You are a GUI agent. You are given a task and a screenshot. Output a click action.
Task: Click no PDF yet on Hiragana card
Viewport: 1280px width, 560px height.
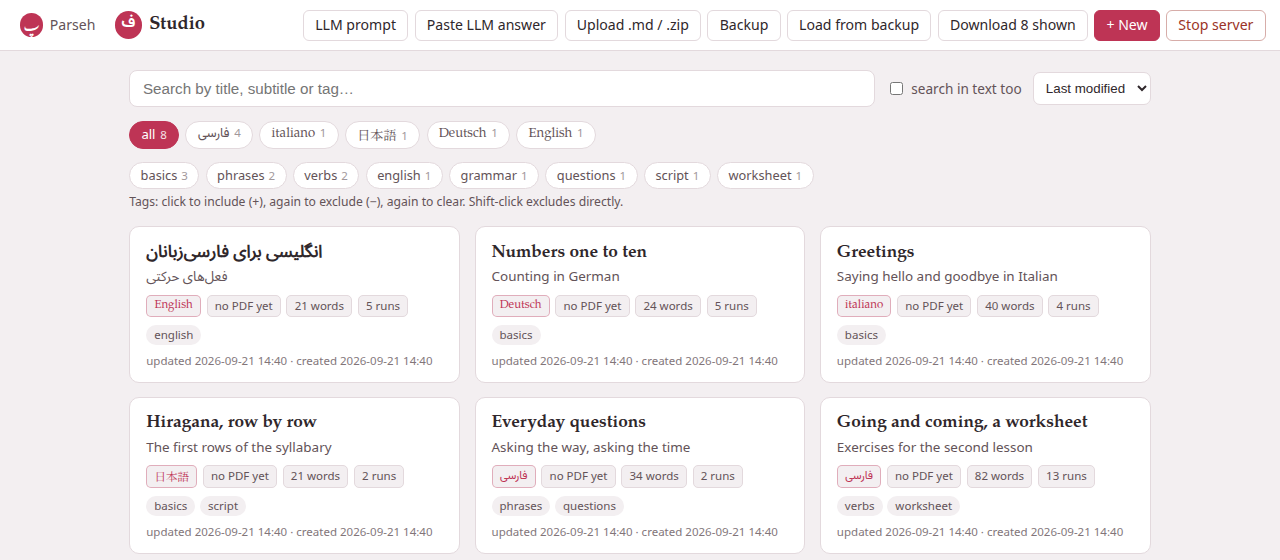(x=240, y=477)
